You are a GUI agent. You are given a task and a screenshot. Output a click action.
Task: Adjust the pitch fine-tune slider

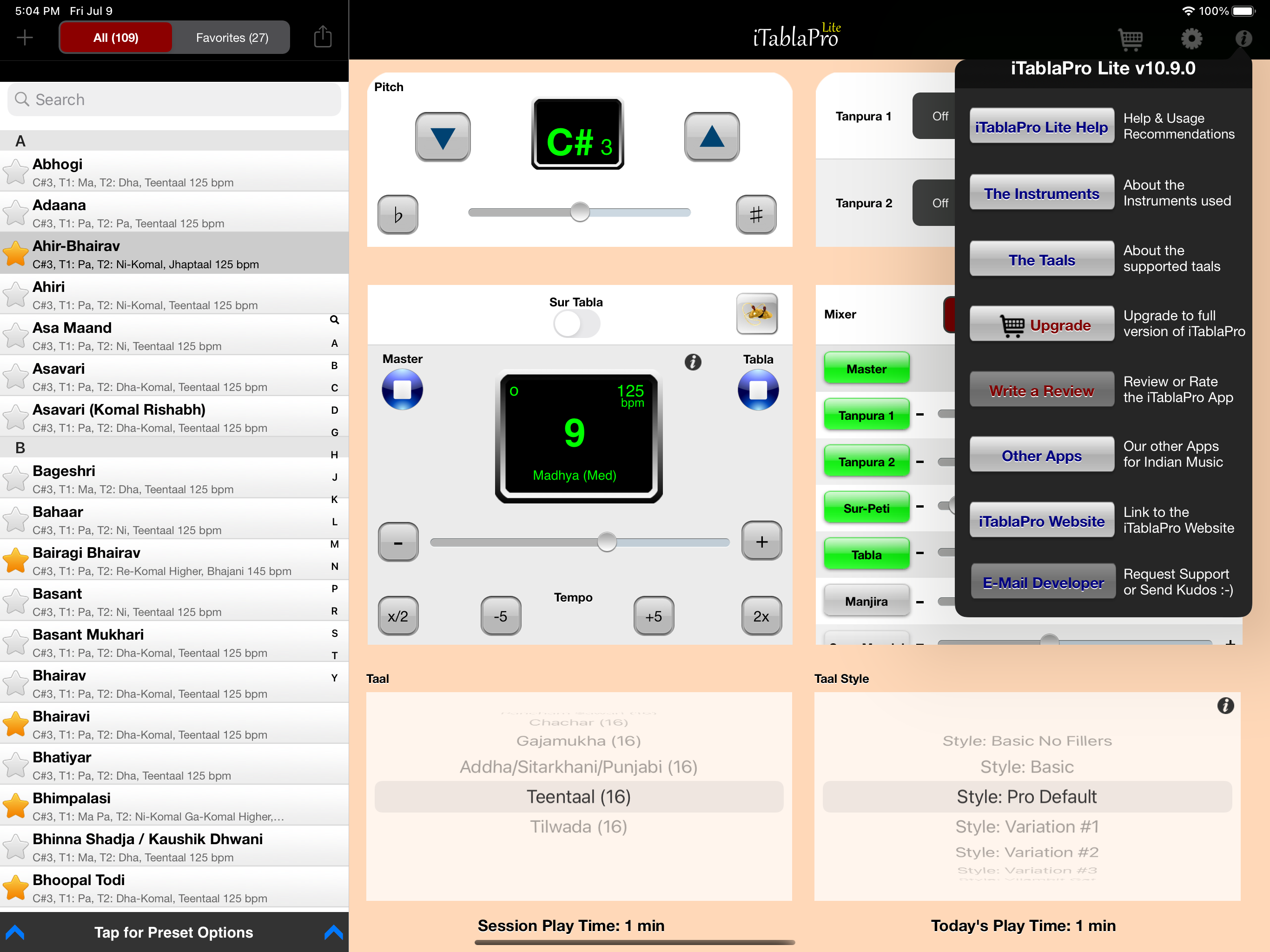[x=579, y=212]
